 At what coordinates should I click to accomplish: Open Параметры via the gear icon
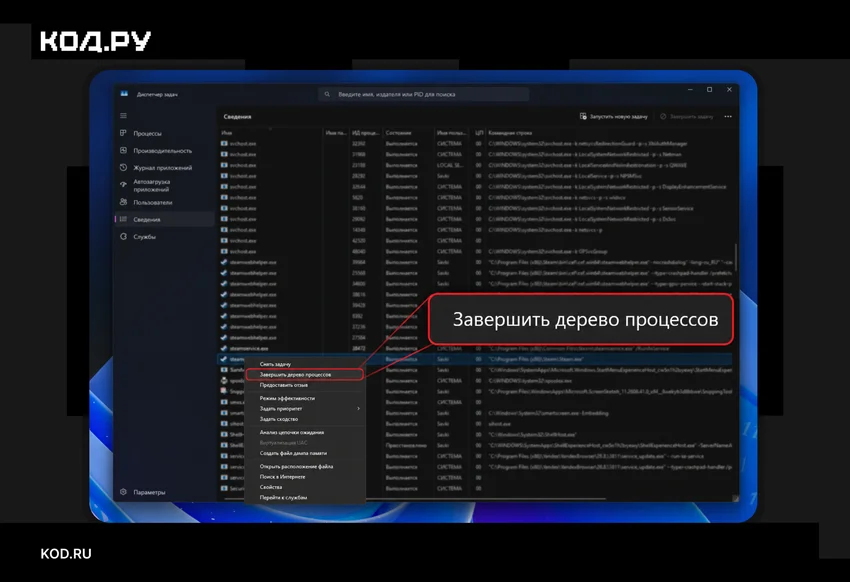click(x=124, y=492)
